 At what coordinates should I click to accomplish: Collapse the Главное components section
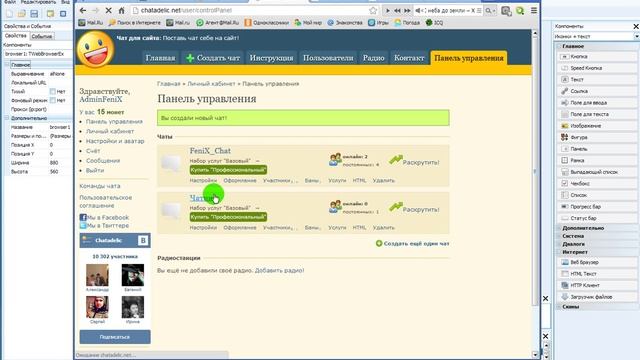click(x=559, y=47)
